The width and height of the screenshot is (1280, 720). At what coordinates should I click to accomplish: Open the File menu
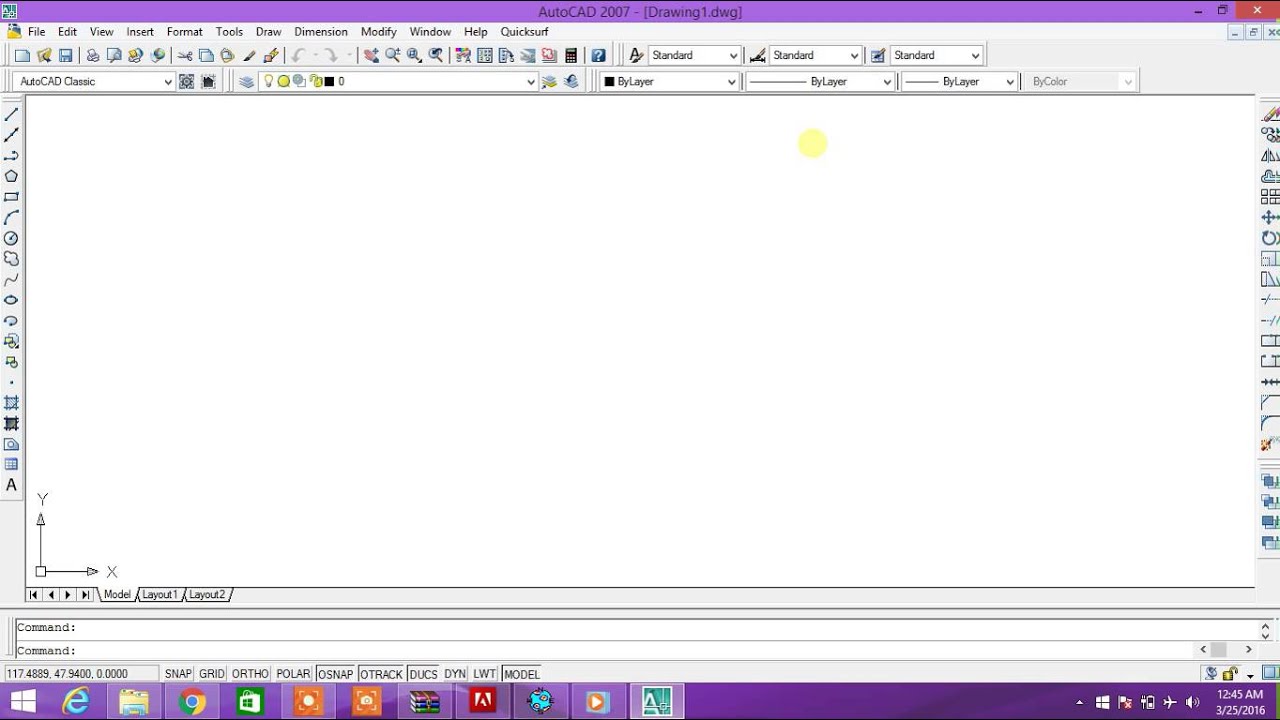point(36,32)
